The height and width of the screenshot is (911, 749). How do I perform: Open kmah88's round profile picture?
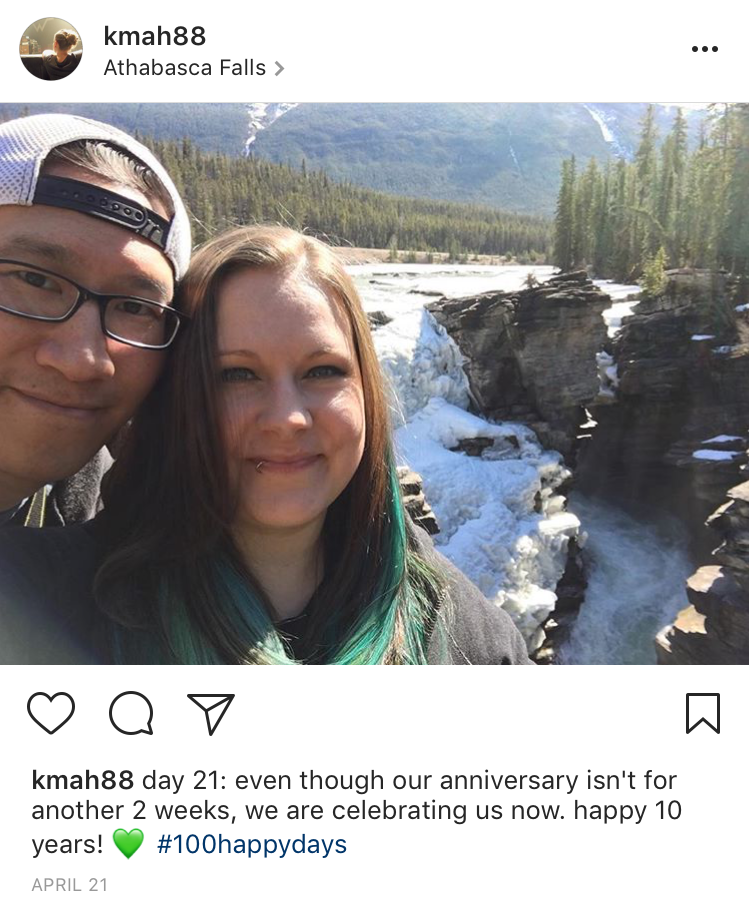[x=51, y=49]
